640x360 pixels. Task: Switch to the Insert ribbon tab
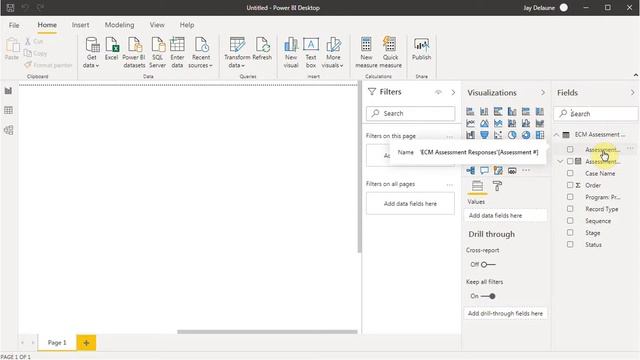pyautogui.click(x=80, y=25)
